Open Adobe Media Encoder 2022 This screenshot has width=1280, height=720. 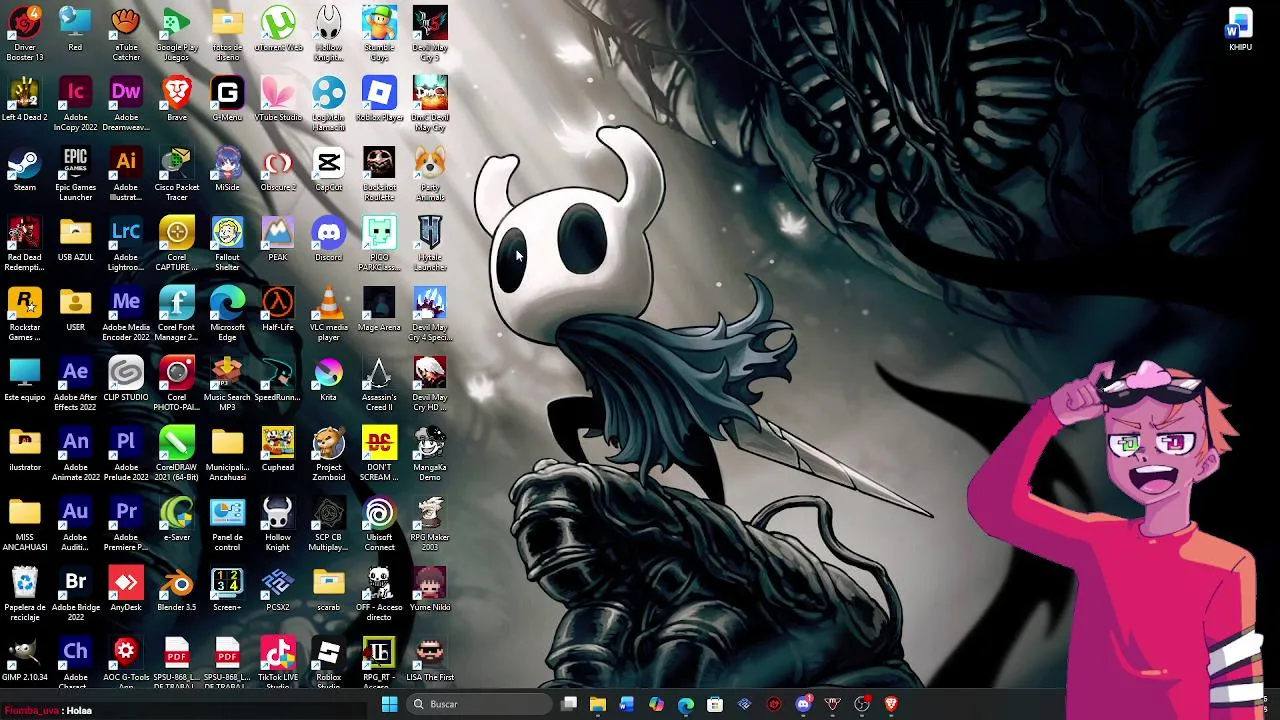click(x=126, y=314)
